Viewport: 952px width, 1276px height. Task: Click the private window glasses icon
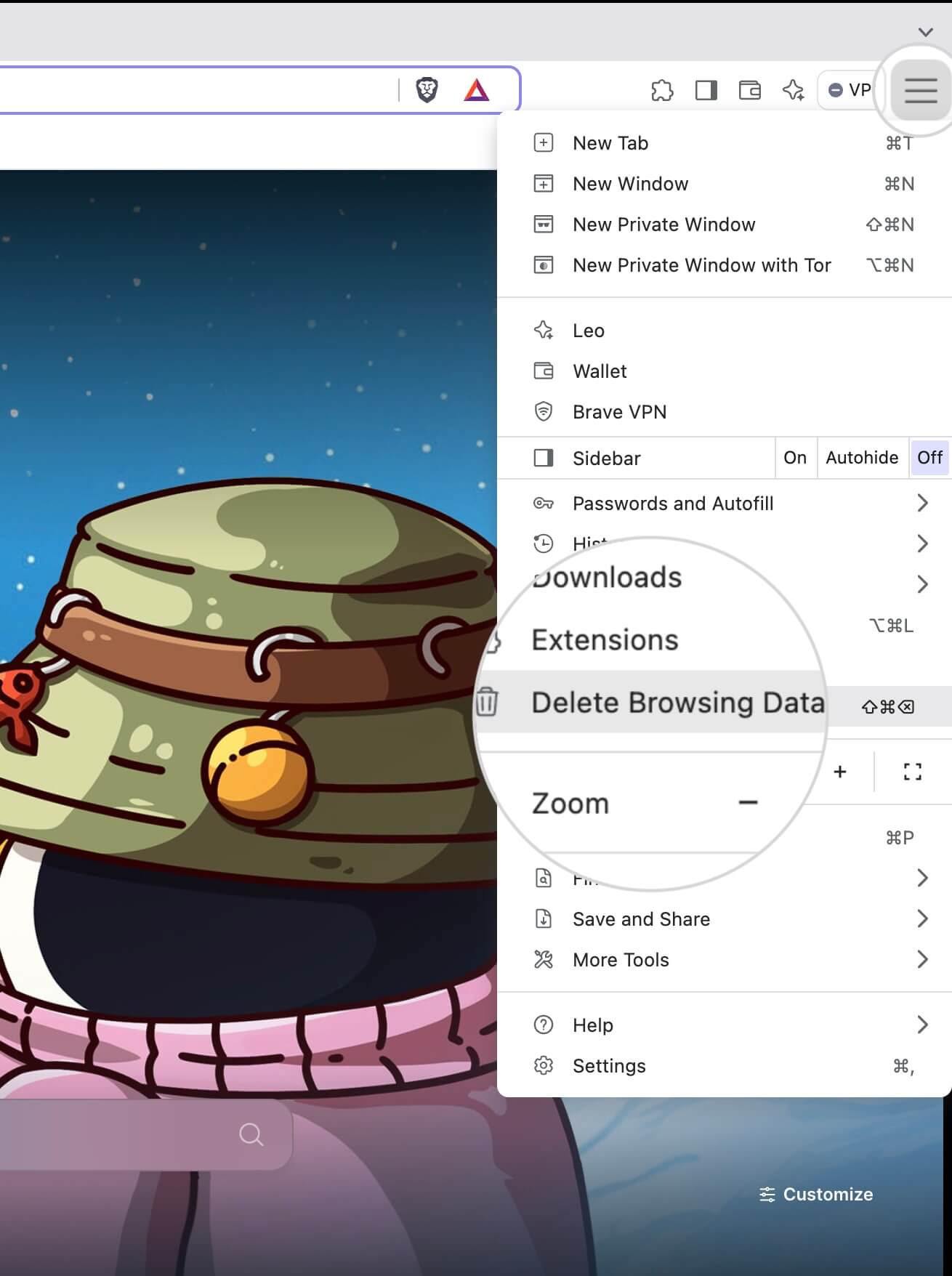(x=544, y=224)
